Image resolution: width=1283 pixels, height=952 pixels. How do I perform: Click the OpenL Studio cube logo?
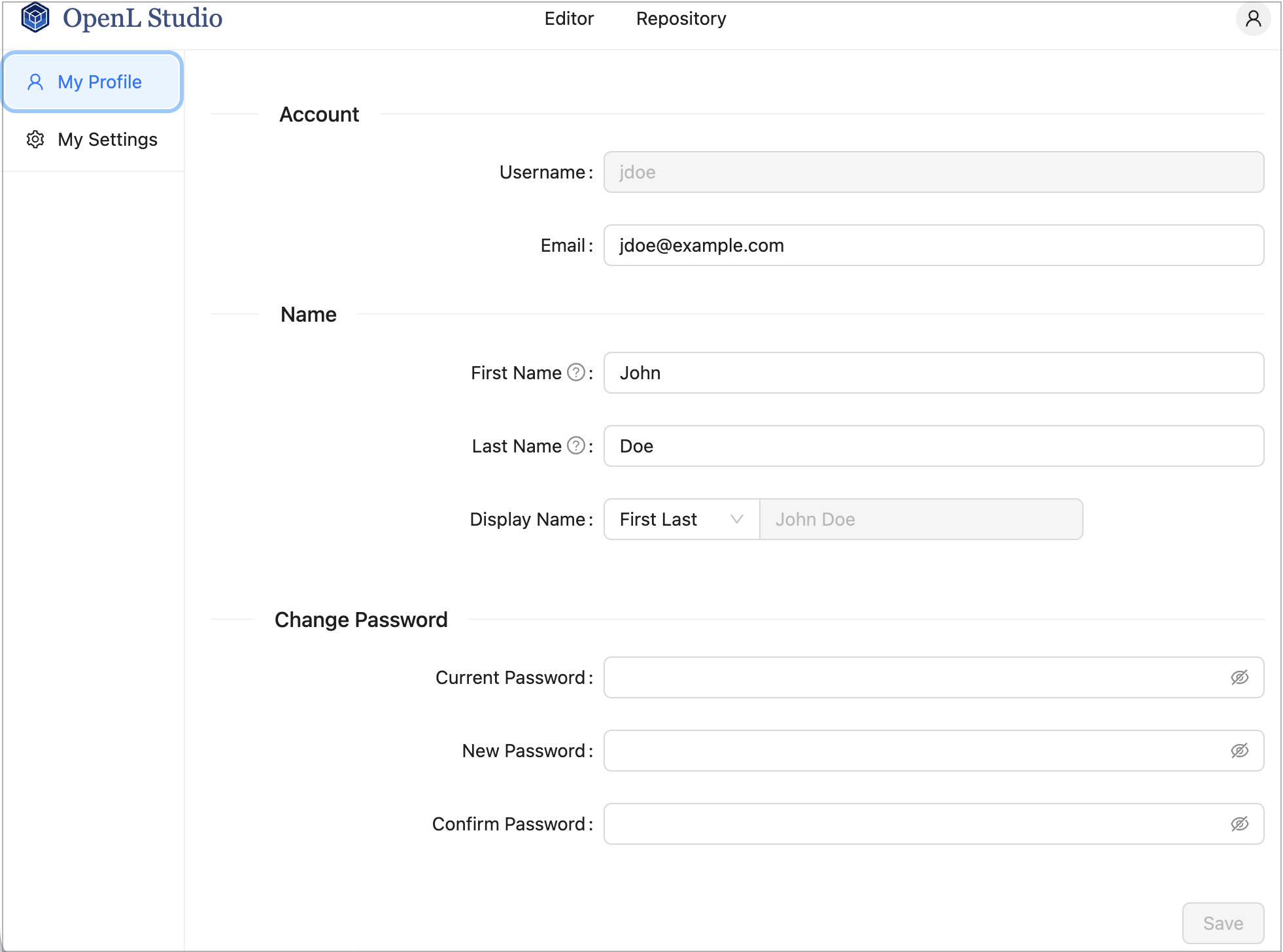(35, 18)
